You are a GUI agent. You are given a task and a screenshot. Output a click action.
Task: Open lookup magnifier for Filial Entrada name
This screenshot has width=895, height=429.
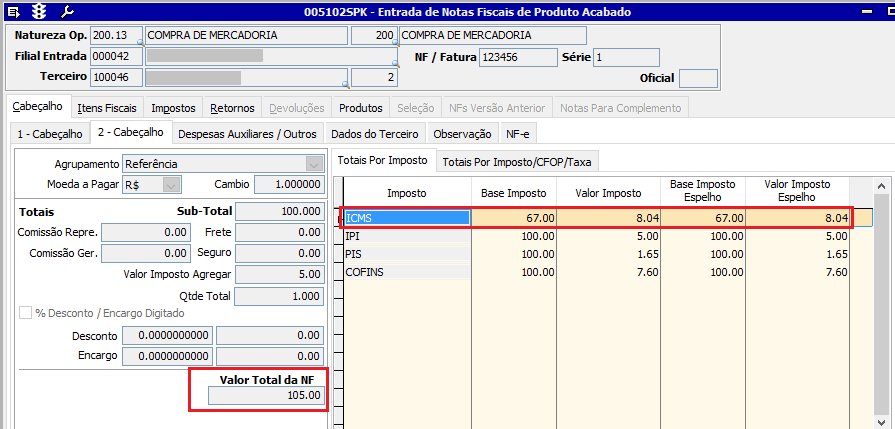(394, 63)
